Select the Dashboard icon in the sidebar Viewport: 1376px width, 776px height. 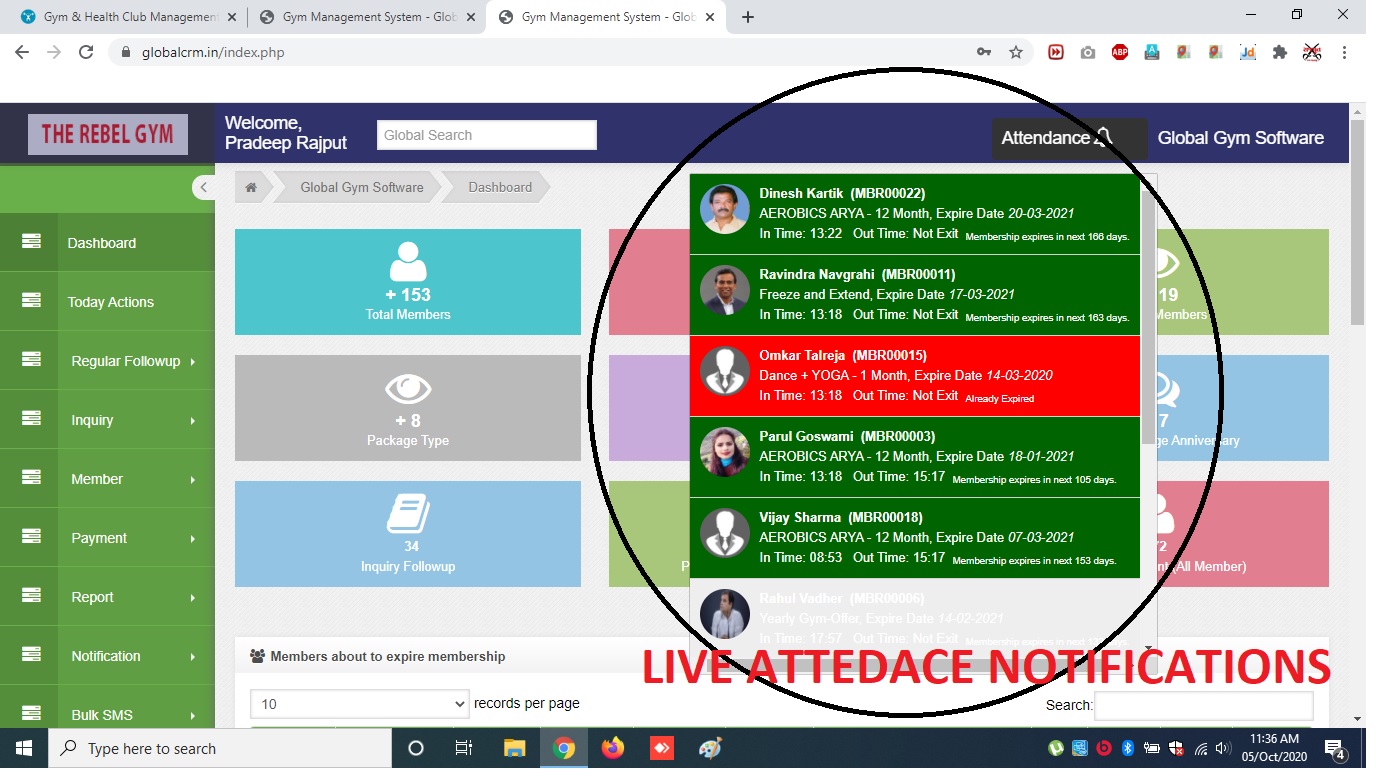[30, 242]
